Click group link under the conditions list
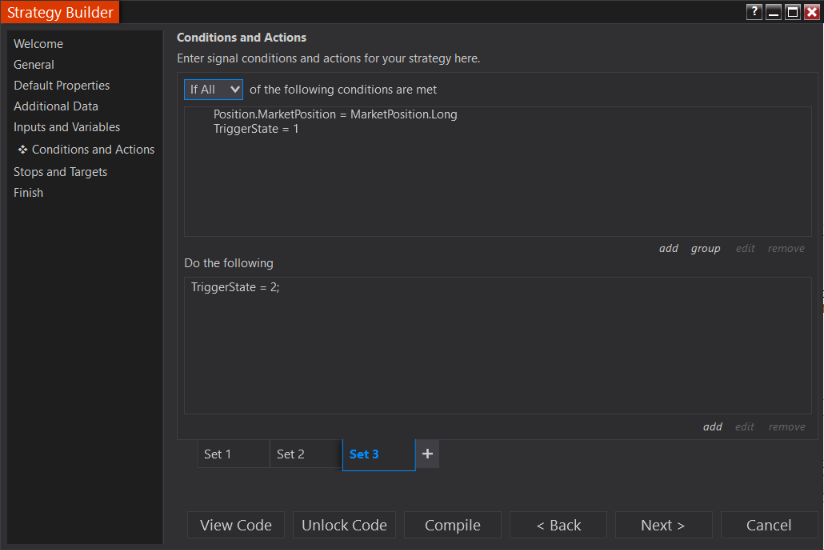Screen dimensions: 824x550 point(705,248)
